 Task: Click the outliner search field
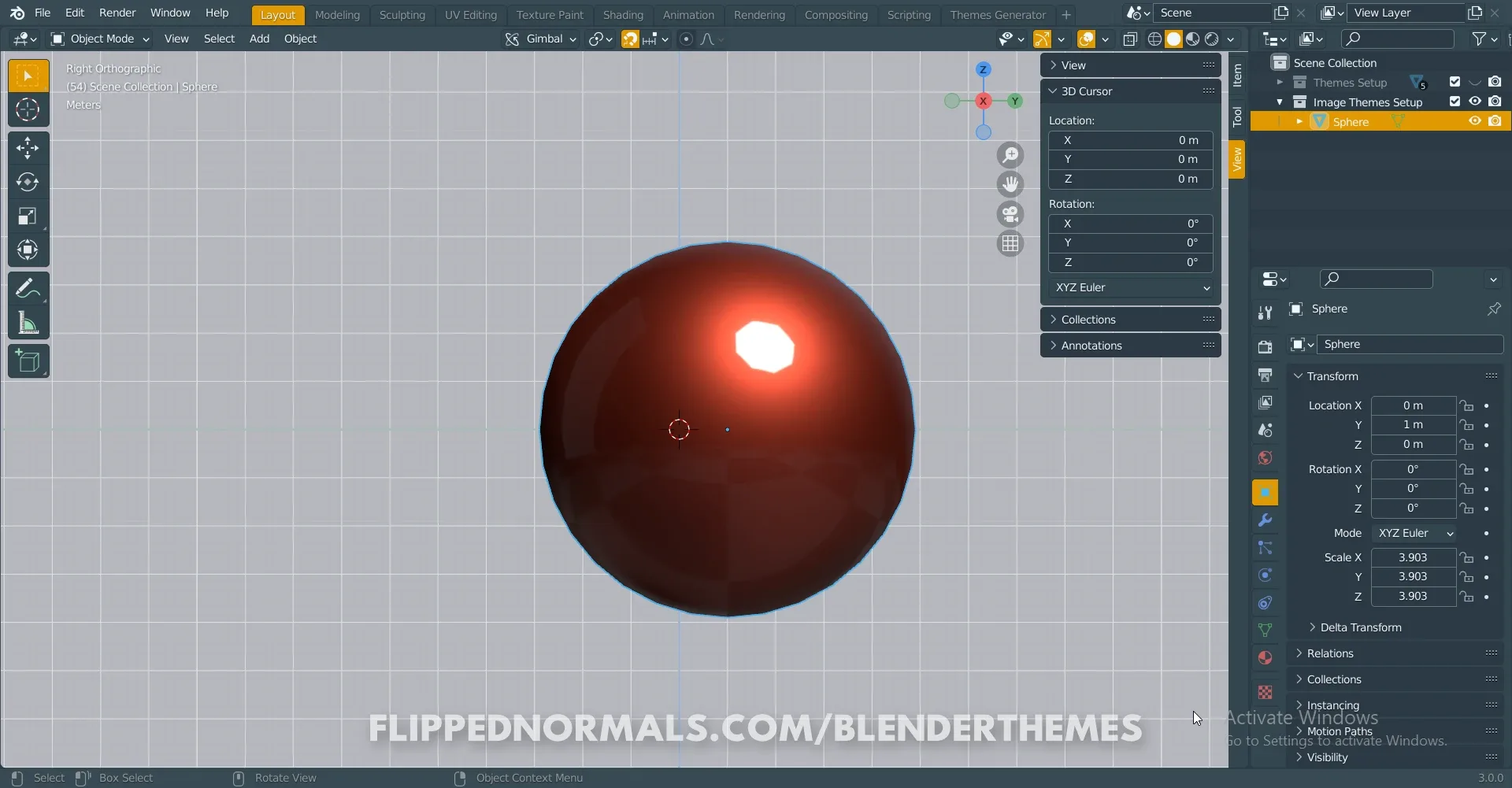1398,39
